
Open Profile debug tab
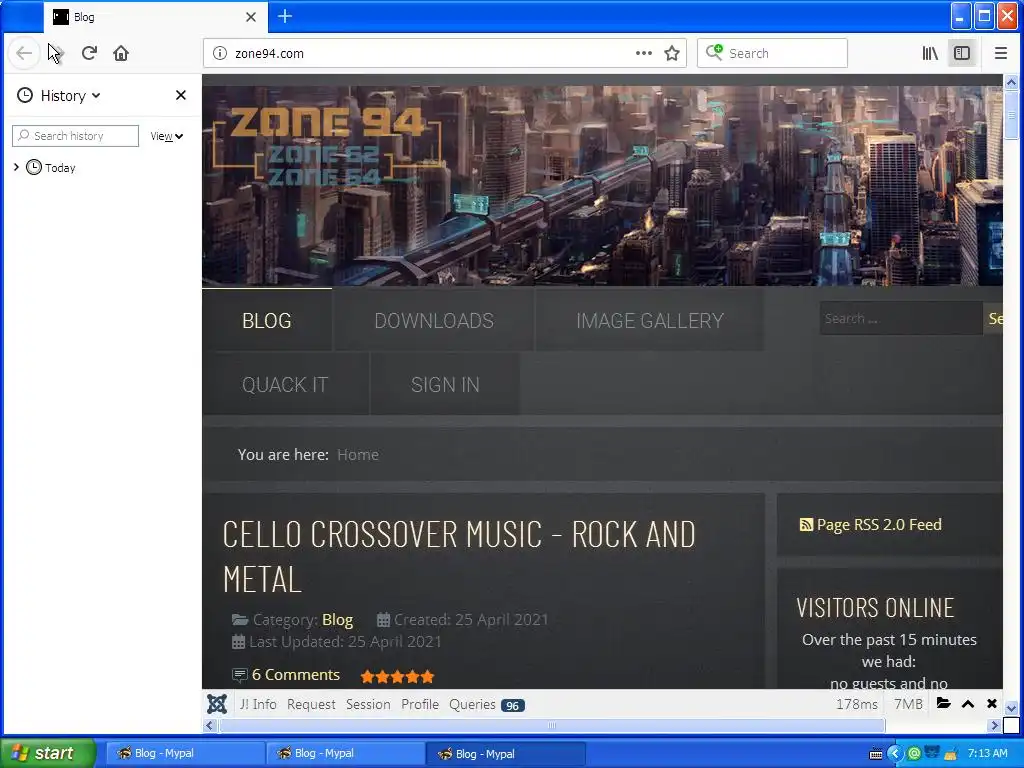(x=420, y=704)
